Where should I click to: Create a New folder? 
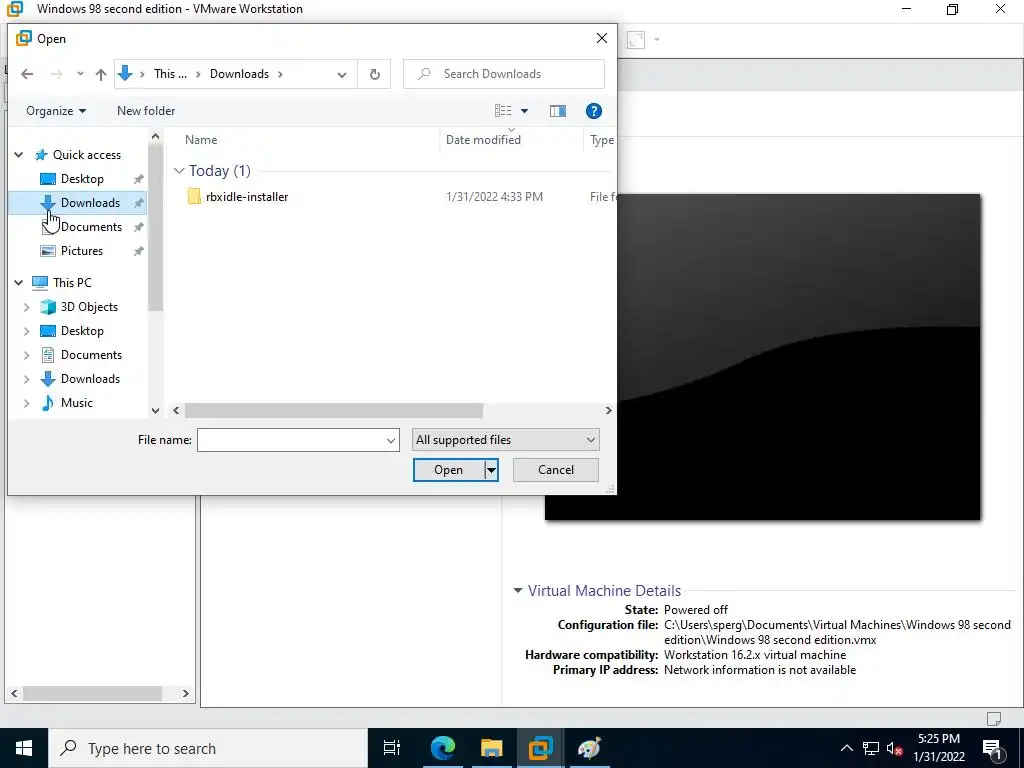(146, 111)
